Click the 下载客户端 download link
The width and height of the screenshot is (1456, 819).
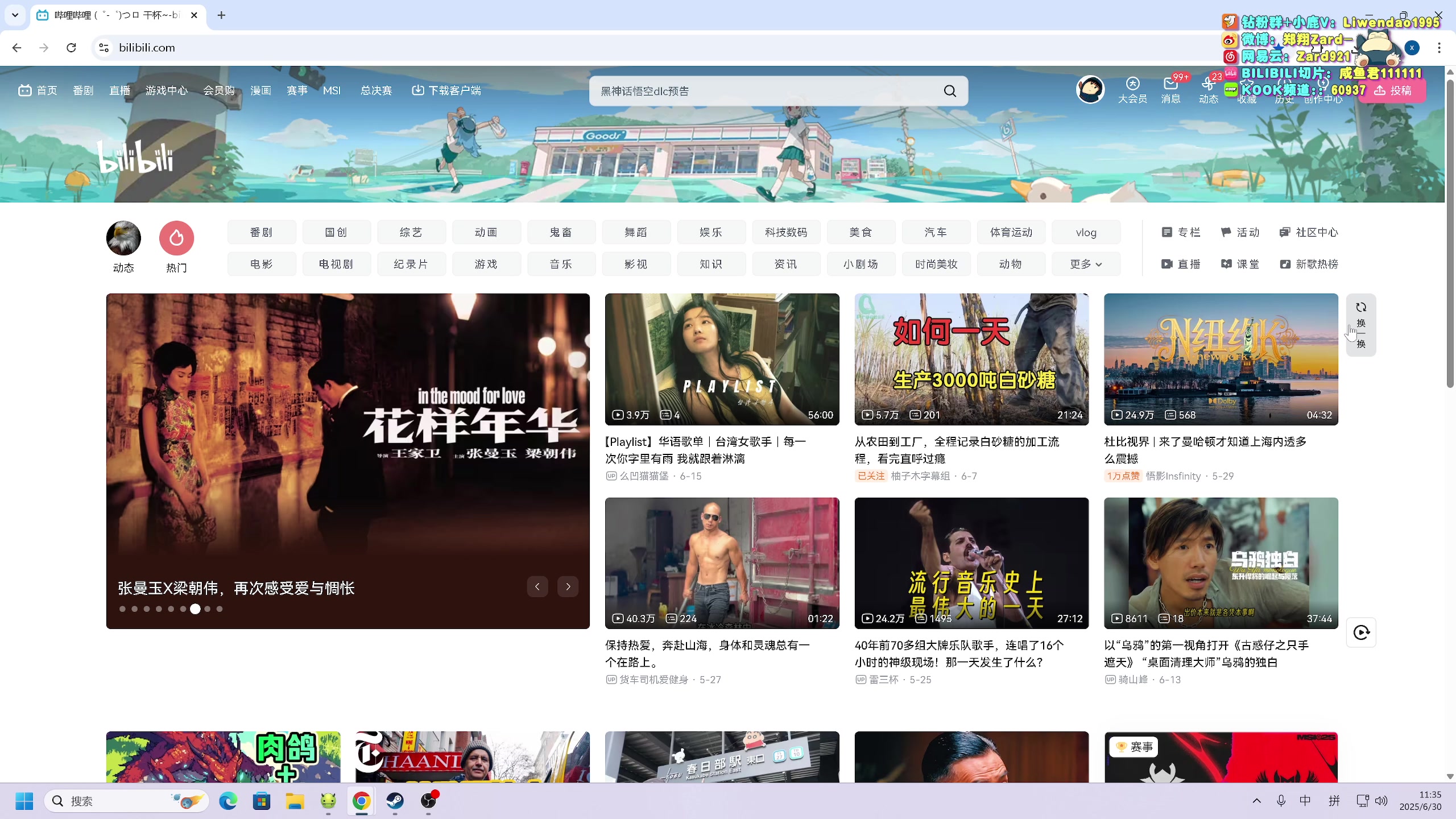[x=446, y=90]
